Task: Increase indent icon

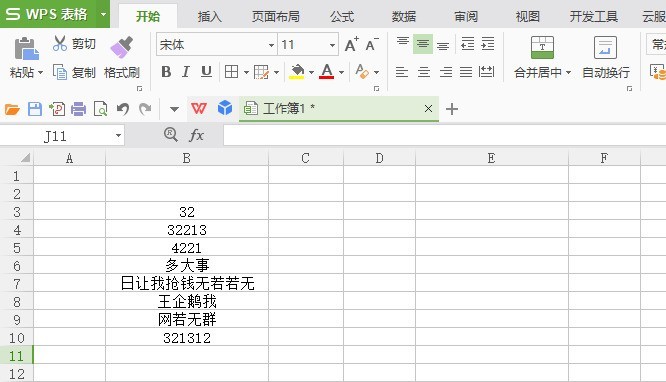Action: coord(488,44)
